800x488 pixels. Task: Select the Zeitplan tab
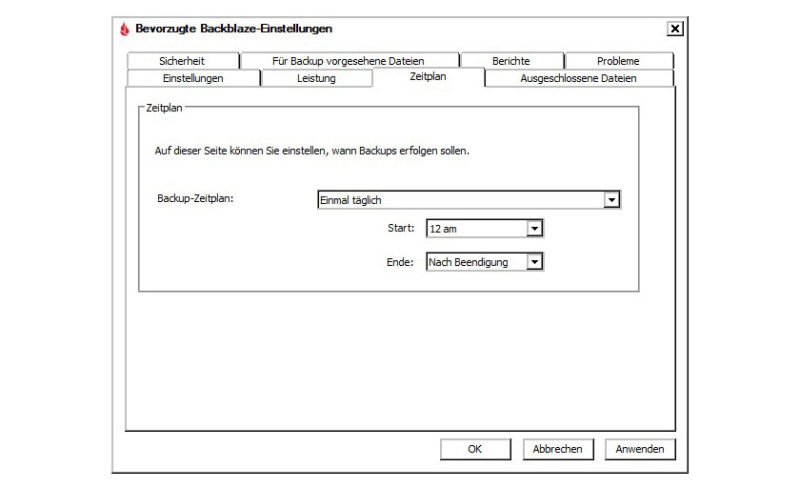point(428,77)
